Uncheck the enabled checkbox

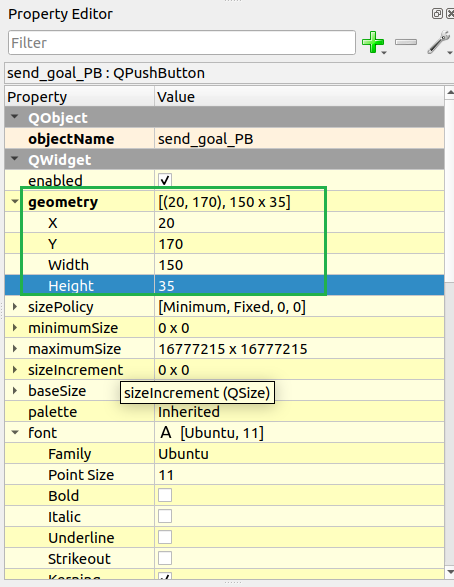tap(165, 180)
